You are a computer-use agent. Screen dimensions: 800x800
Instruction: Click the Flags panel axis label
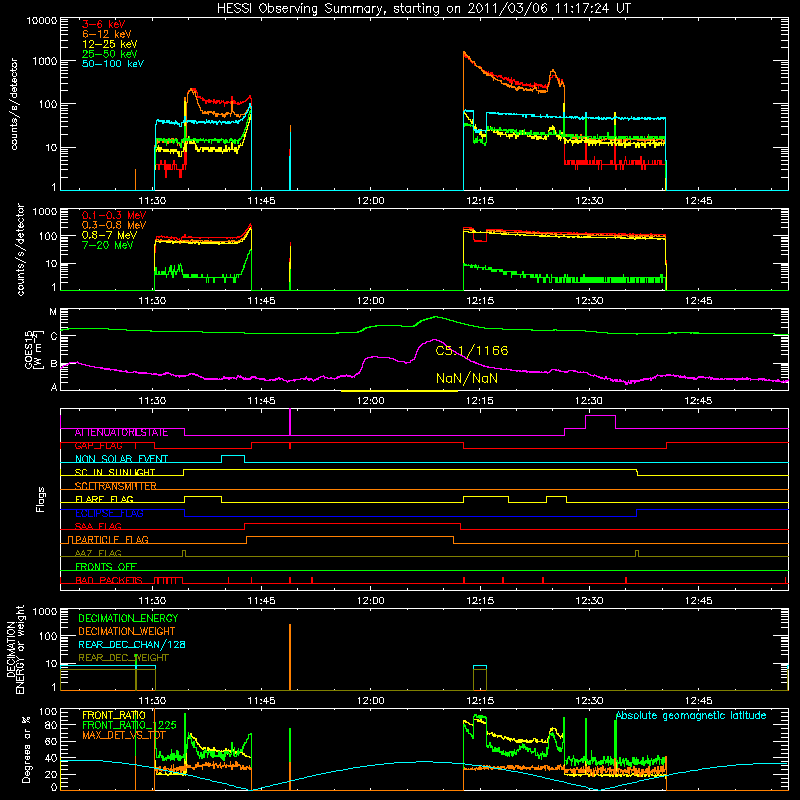tap(41, 499)
